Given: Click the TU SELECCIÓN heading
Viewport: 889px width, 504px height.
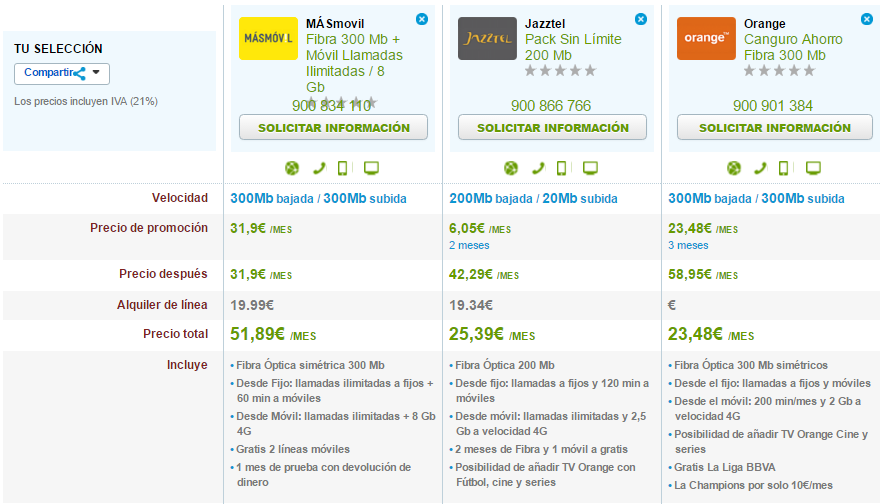Looking at the screenshot, I should point(58,49).
